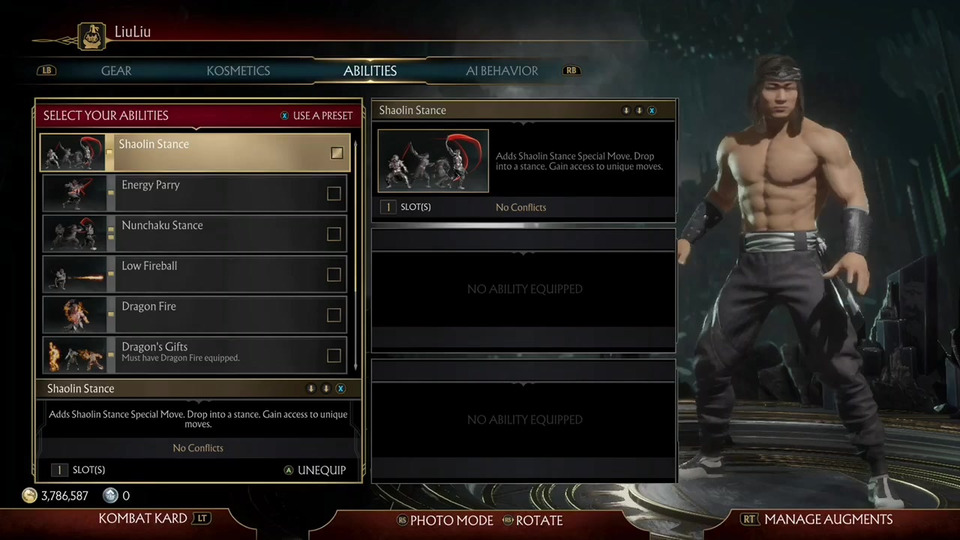Click the LT Kombat Kard trigger icon
This screenshot has width=960, height=540.
coord(201,519)
